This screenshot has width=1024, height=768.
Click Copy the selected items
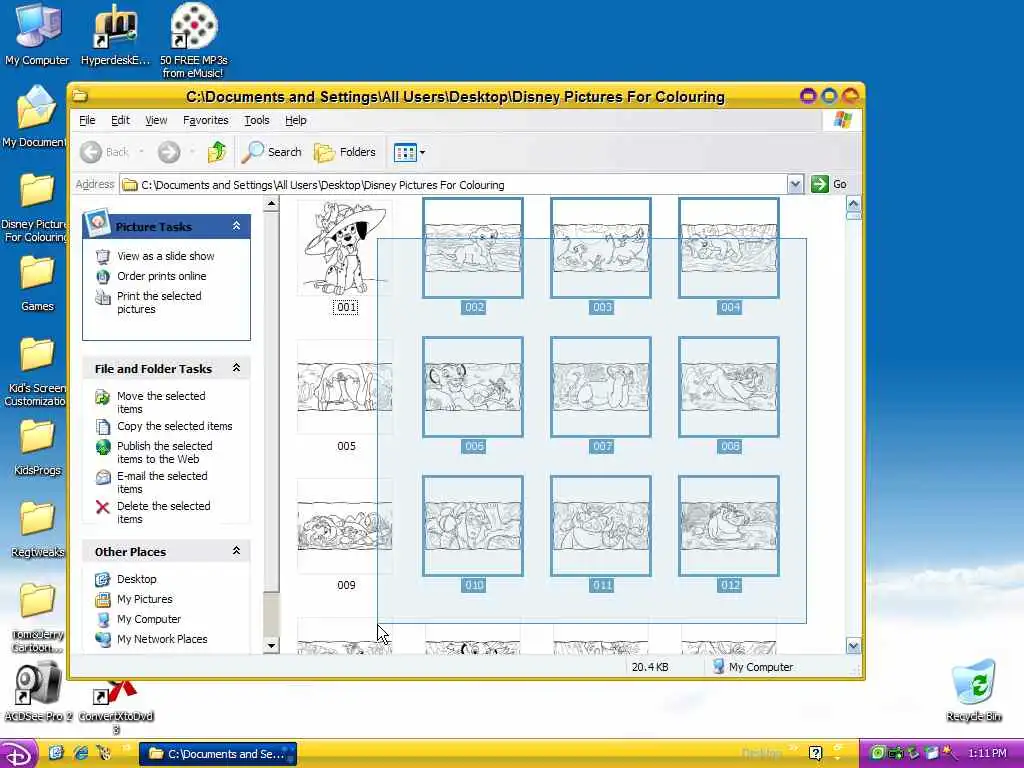tap(174, 426)
